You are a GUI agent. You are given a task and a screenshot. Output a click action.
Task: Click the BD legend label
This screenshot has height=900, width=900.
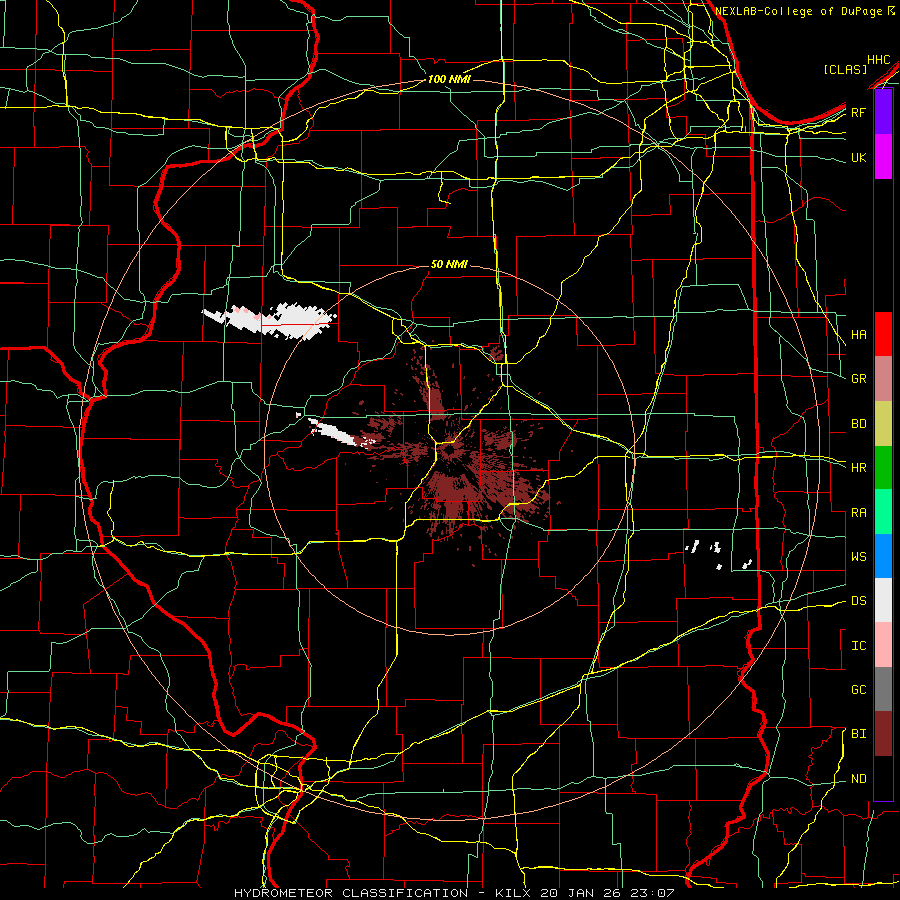click(859, 424)
